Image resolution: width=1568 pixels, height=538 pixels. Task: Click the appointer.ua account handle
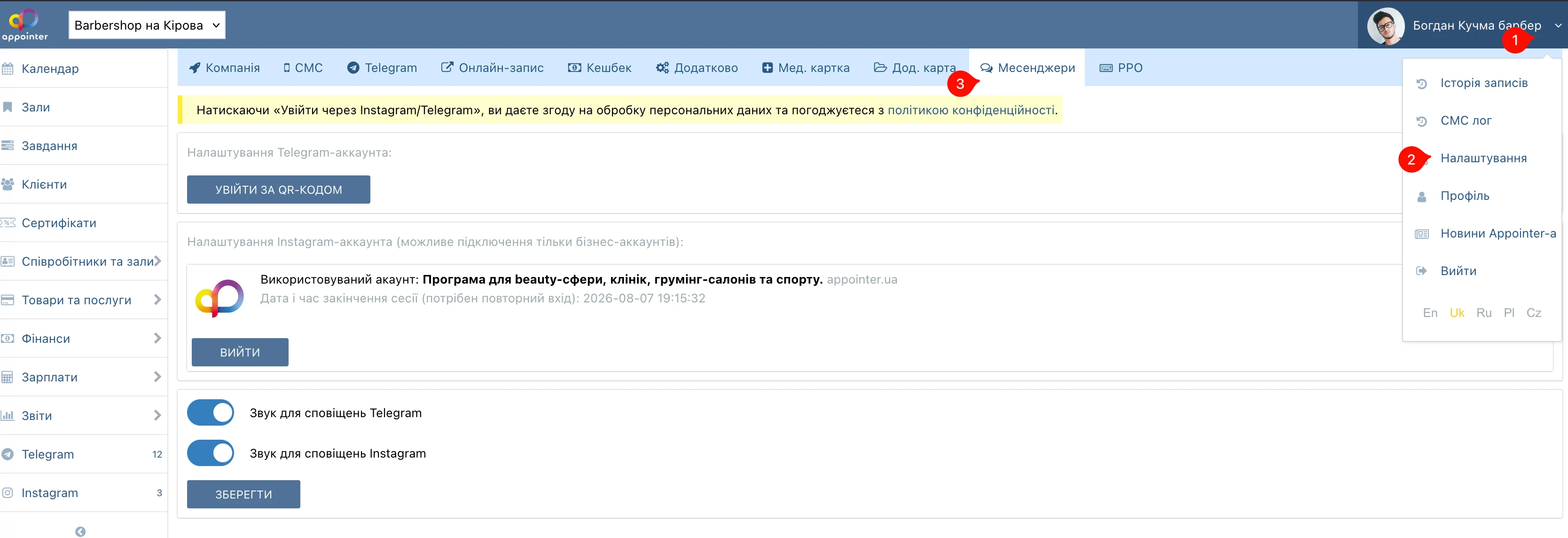[862, 280]
